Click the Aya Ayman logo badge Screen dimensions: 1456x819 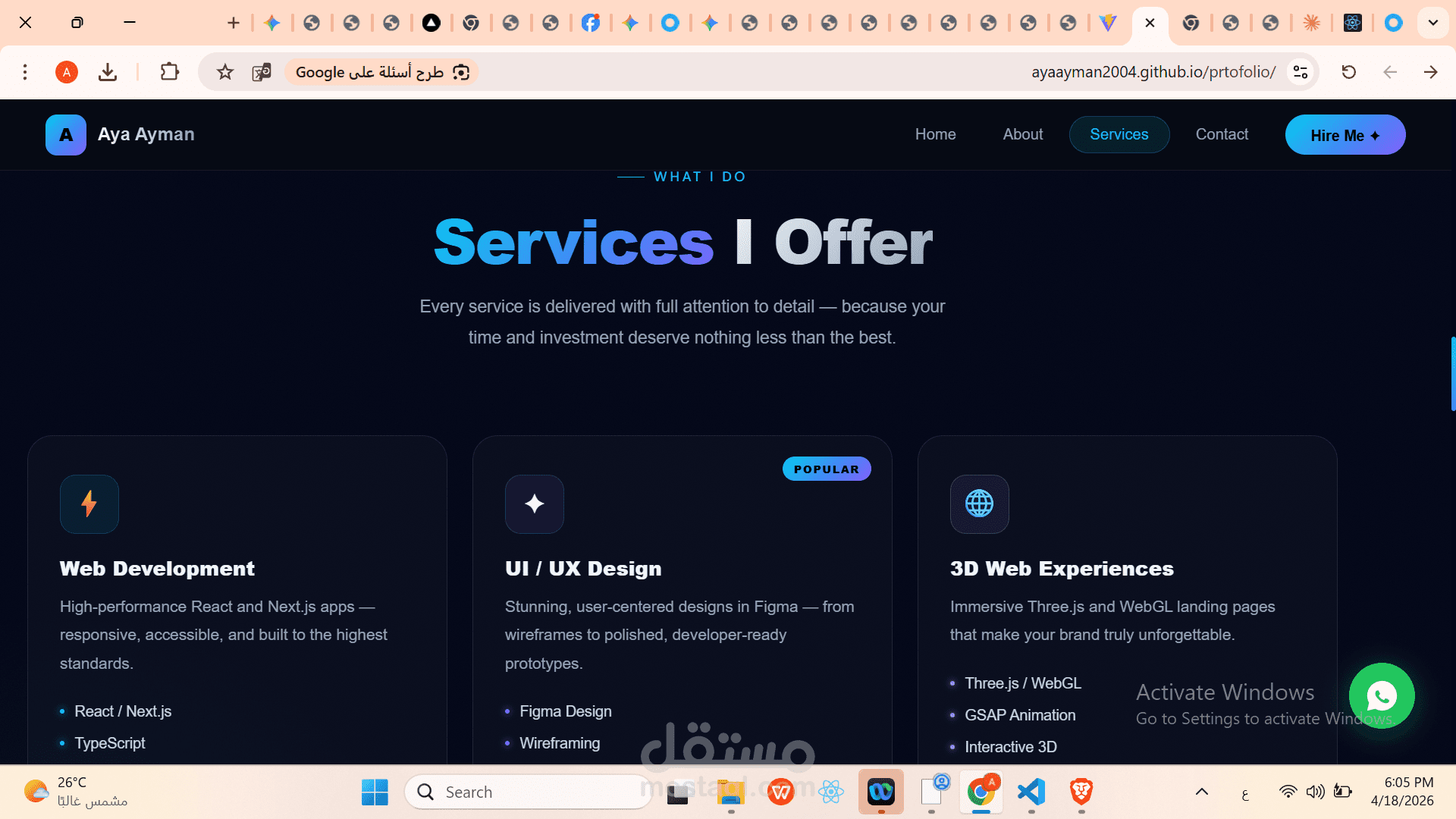click(x=66, y=135)
